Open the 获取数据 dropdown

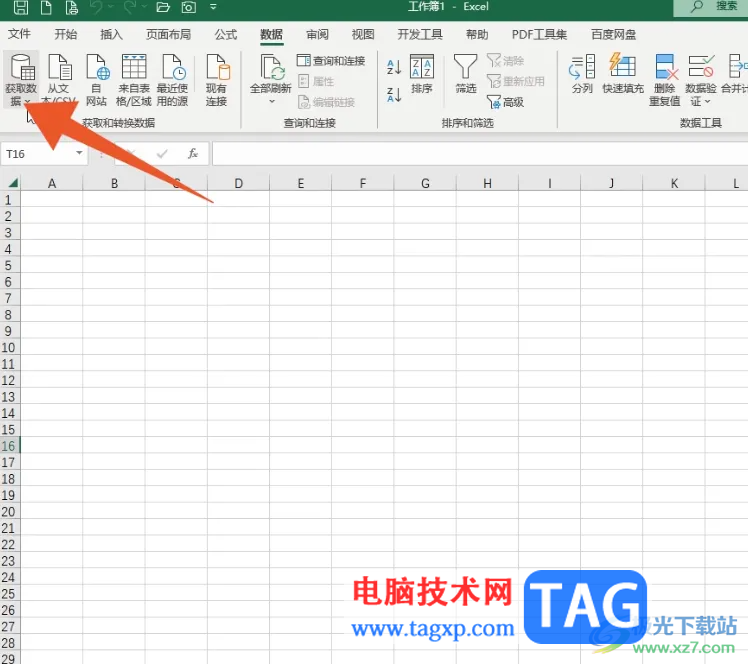click(x=21, y=80)
